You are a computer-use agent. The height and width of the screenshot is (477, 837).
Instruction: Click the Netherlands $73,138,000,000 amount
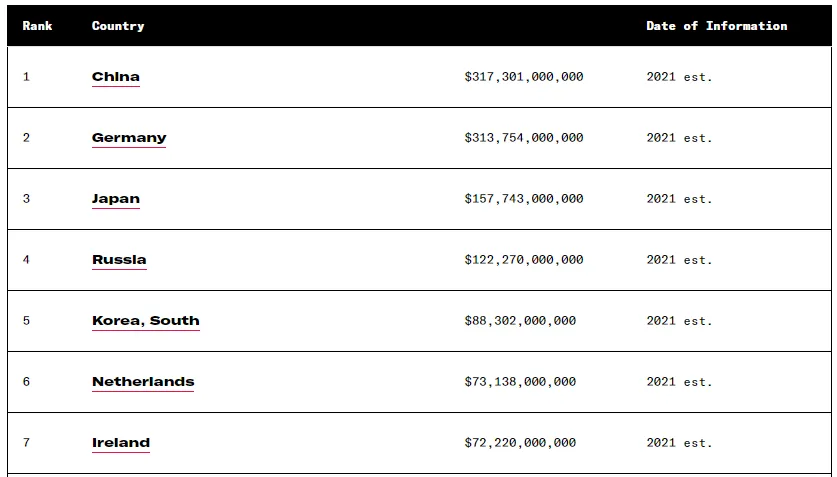point(520,382)
